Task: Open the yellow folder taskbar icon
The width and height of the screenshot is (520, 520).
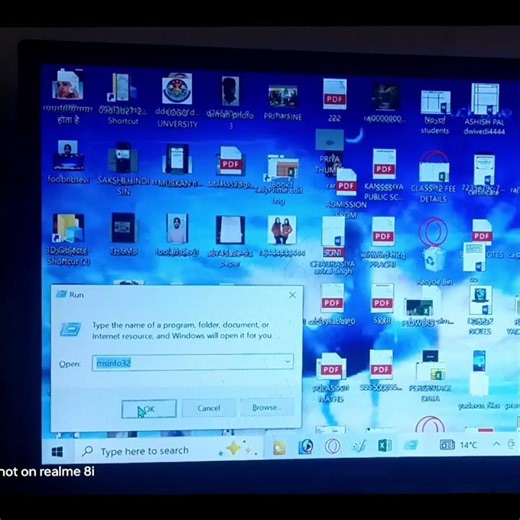Action: 279,448
